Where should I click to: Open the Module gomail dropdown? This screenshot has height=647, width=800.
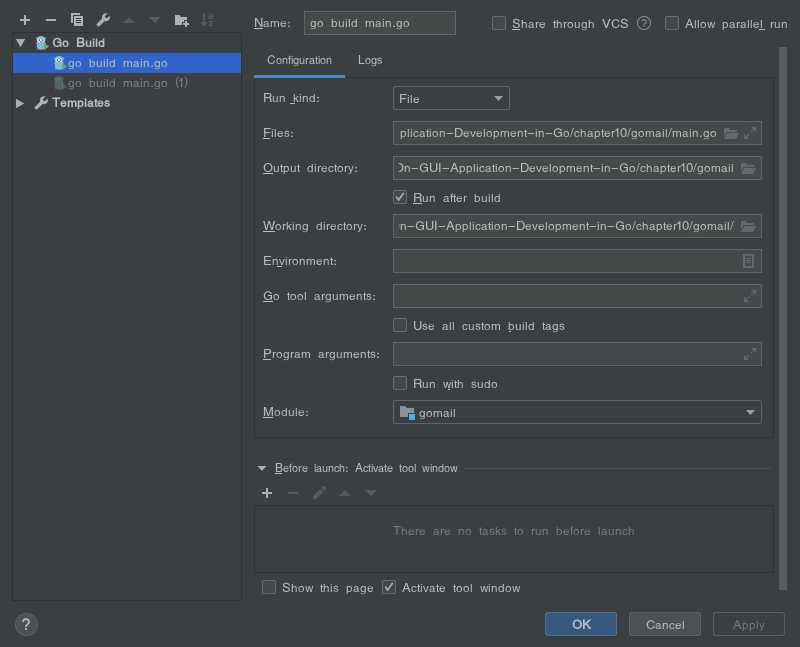point(577,412)
